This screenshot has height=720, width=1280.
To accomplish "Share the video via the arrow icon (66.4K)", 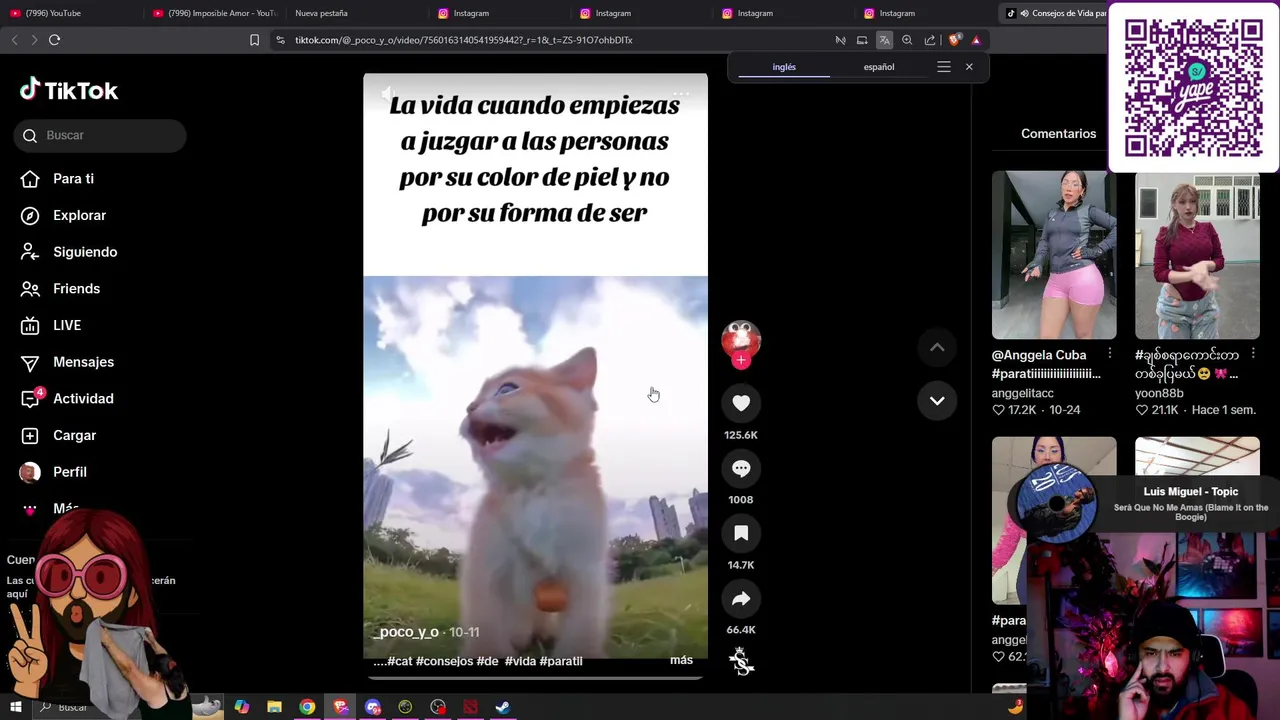I will pos(741,598).
